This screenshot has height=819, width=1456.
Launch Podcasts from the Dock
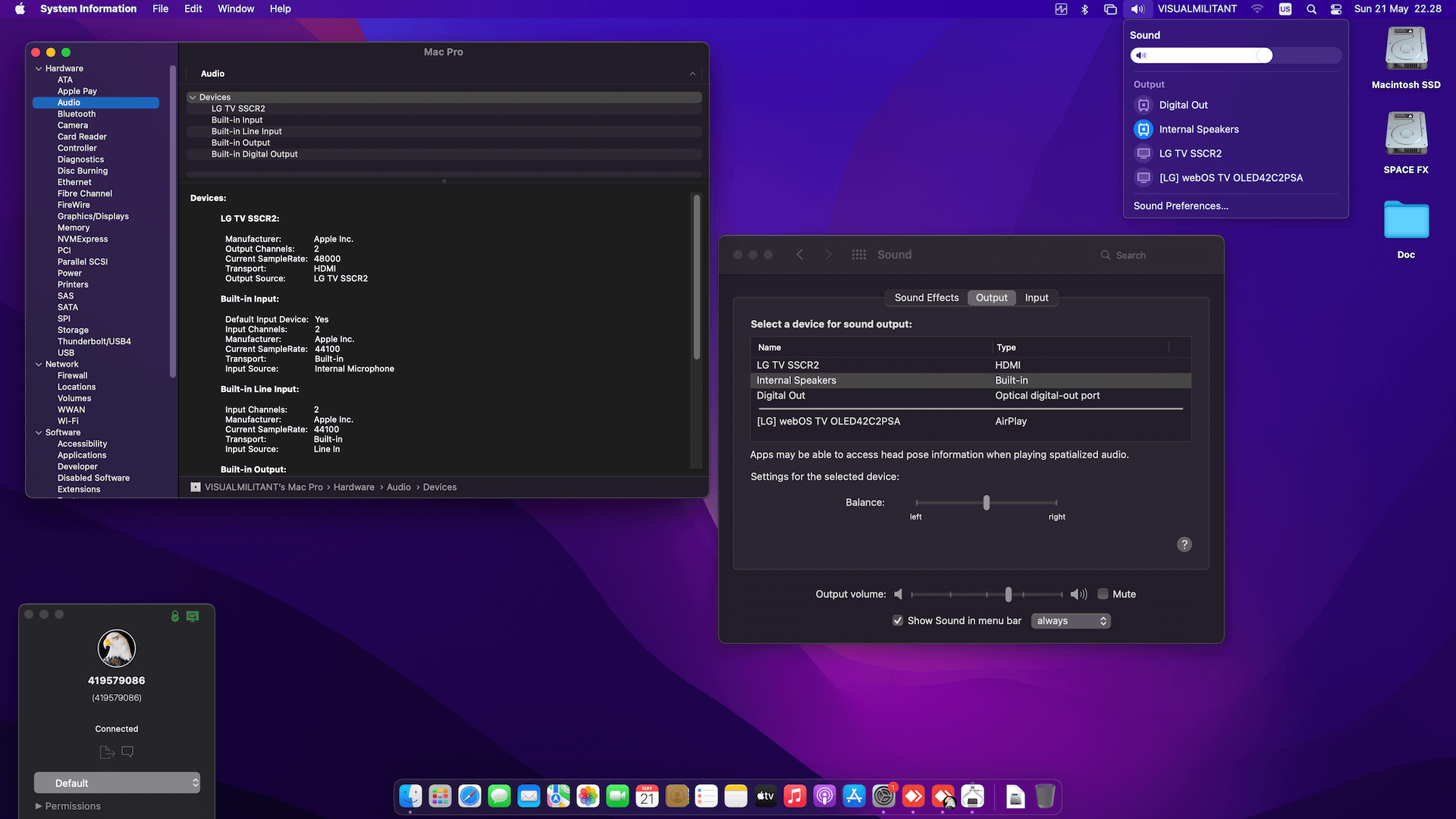click(x=824, y=796)
